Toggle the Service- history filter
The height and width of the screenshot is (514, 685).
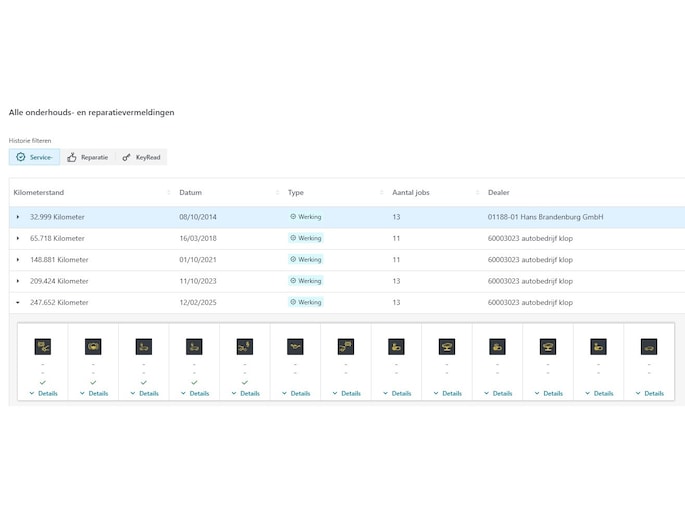[34, 157]
